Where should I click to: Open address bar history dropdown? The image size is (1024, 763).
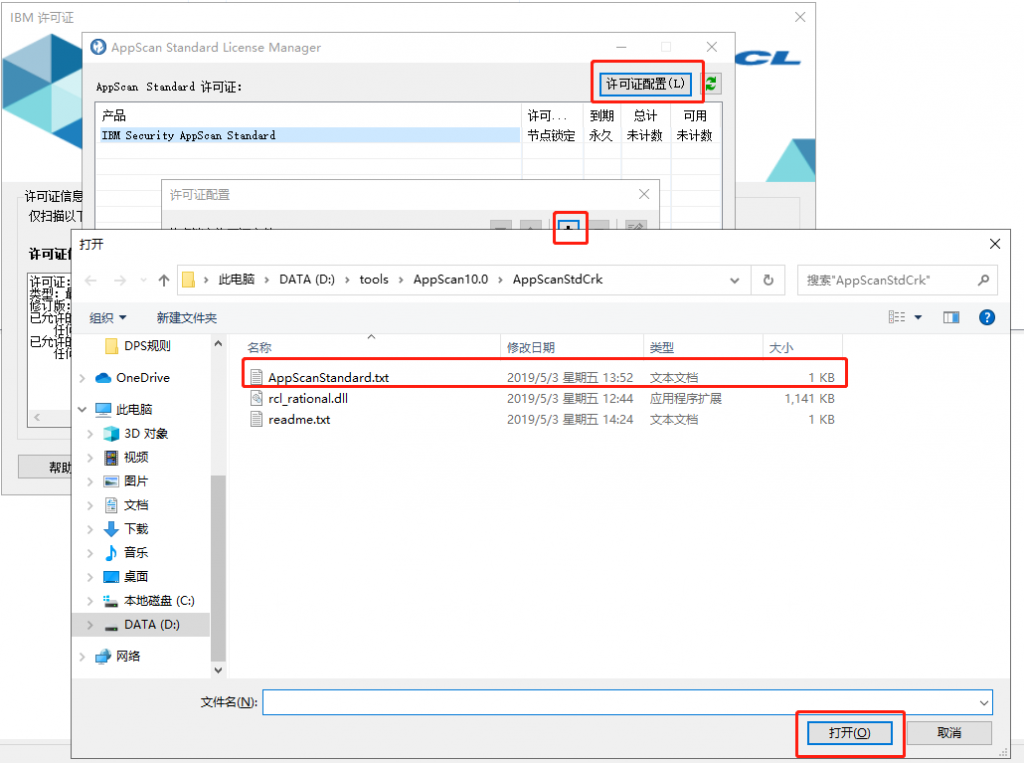point(735,280)
